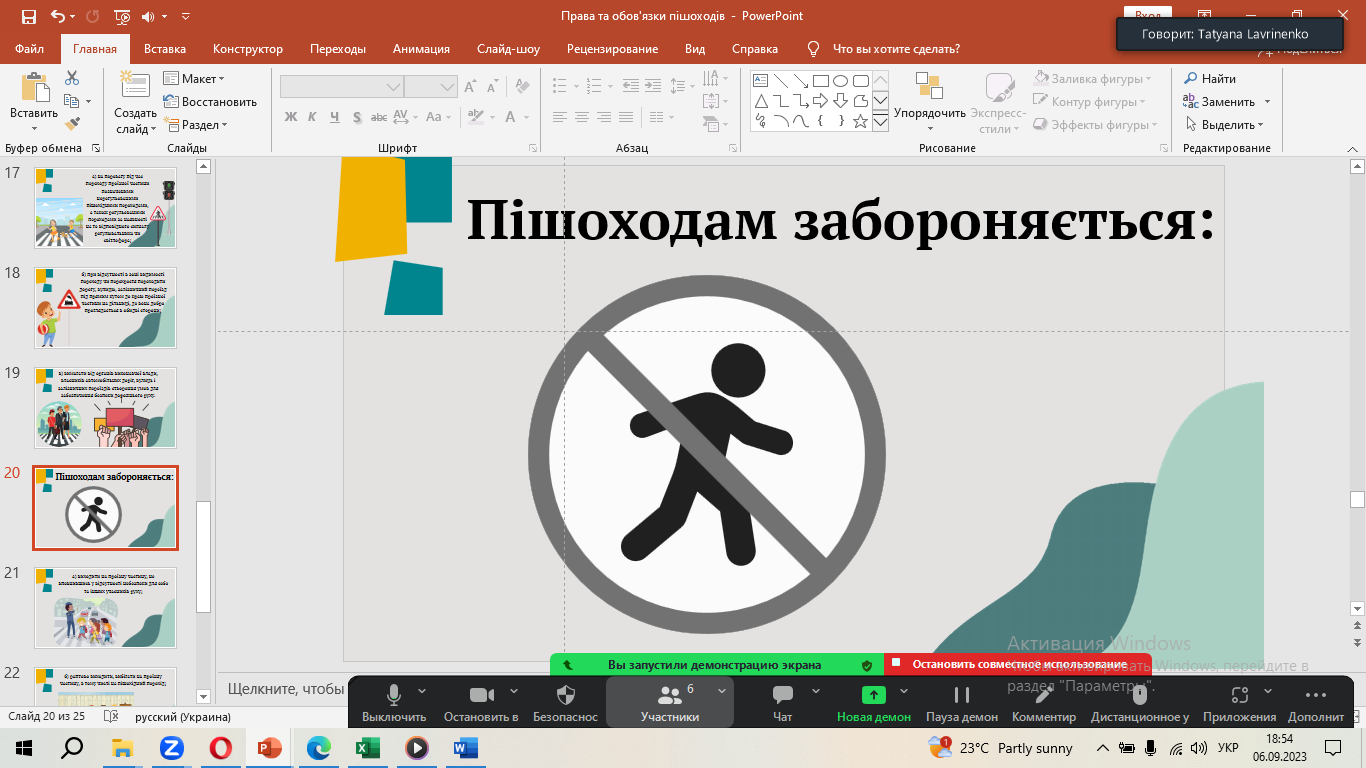This screenshot has width=1366, height=768.
Task: Click the Вставить paste clipboard icon
Action: point(34,88)
